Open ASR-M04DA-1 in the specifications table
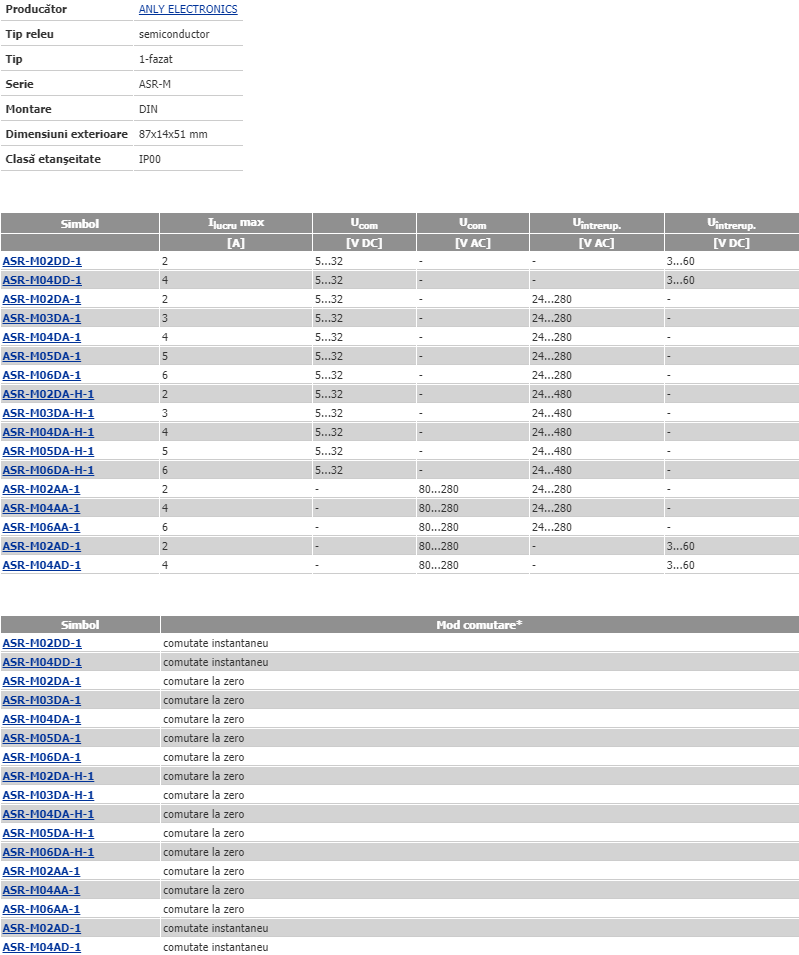This screenshot has width=799, height=955. pyautogui.click(x=42, y=337)
